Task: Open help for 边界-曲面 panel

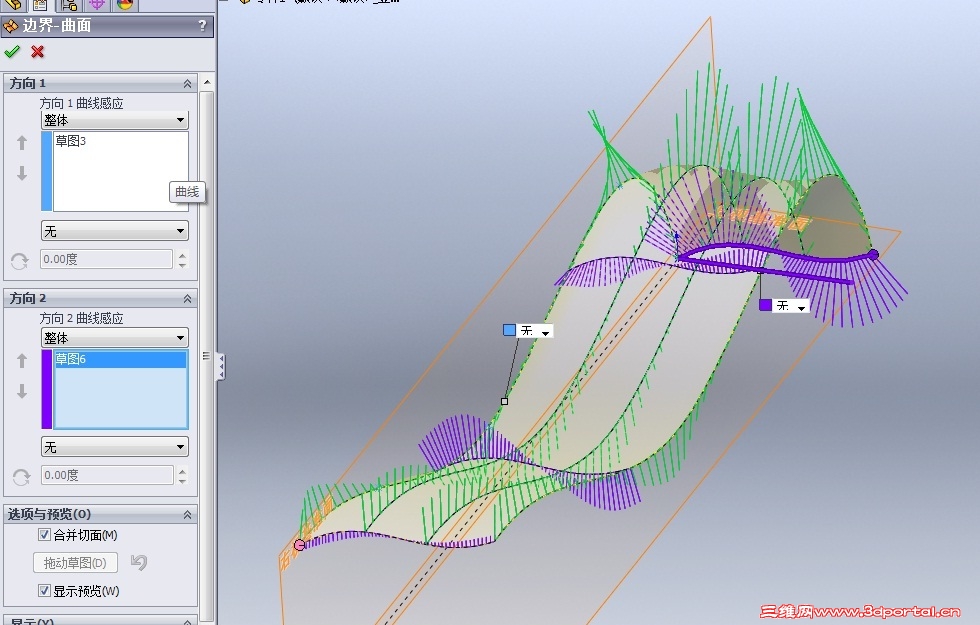Action: (202, 26)
